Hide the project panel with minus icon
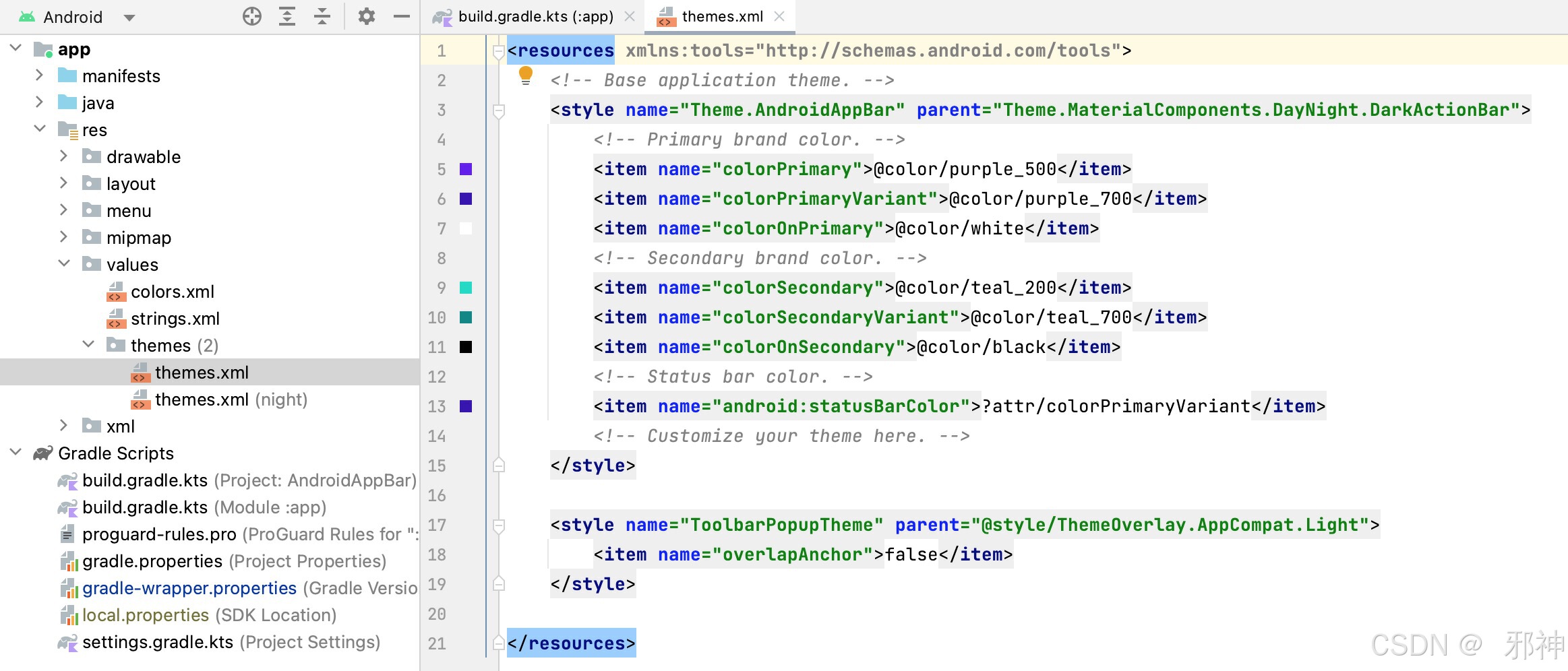The image size is (1568, 671). pyautogui.click(x=402, y=16)
